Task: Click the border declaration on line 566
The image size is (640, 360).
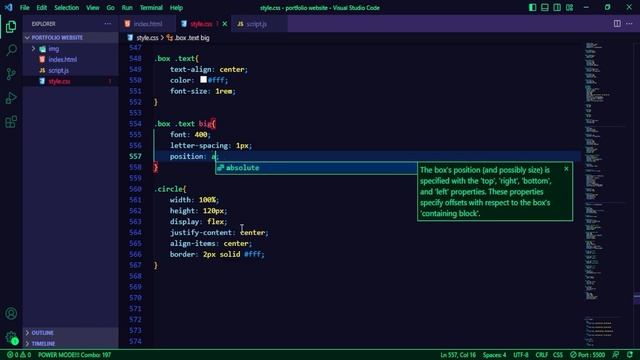Action: [x=217, y=254]
